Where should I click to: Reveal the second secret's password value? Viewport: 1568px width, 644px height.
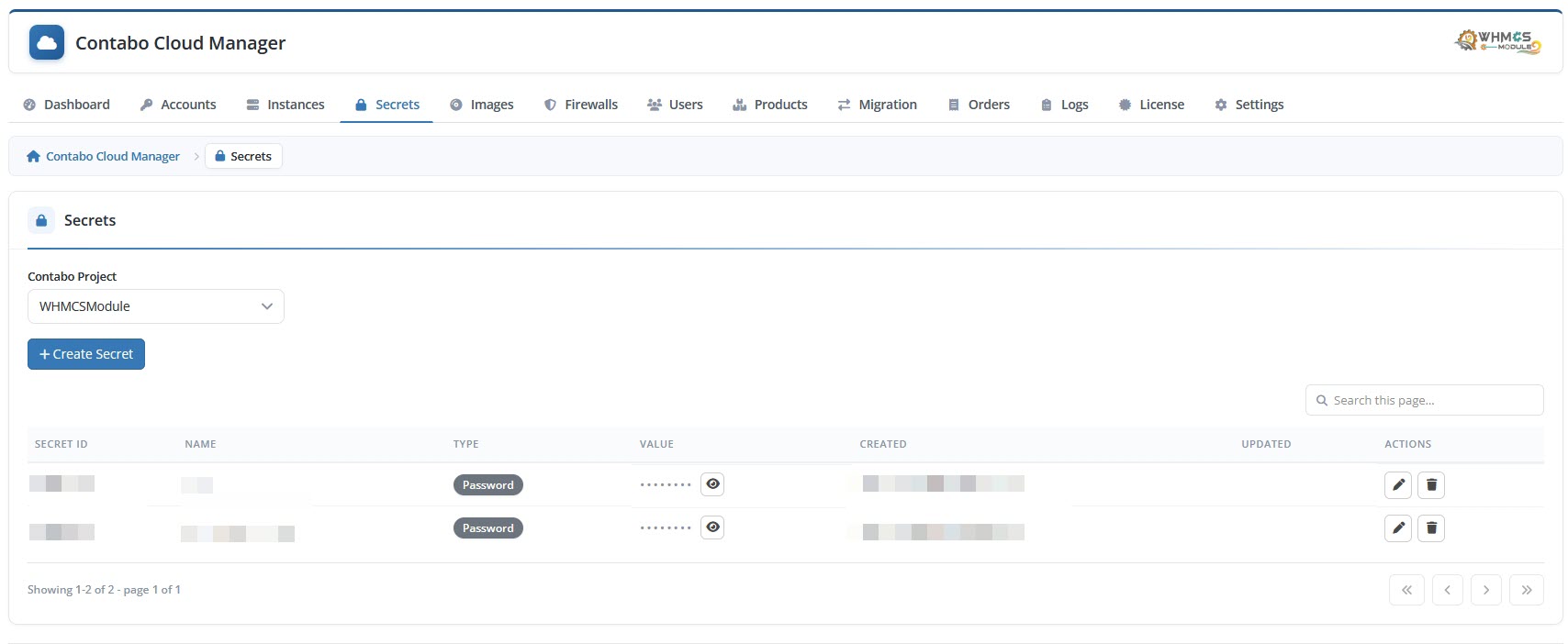coord(712,527)
